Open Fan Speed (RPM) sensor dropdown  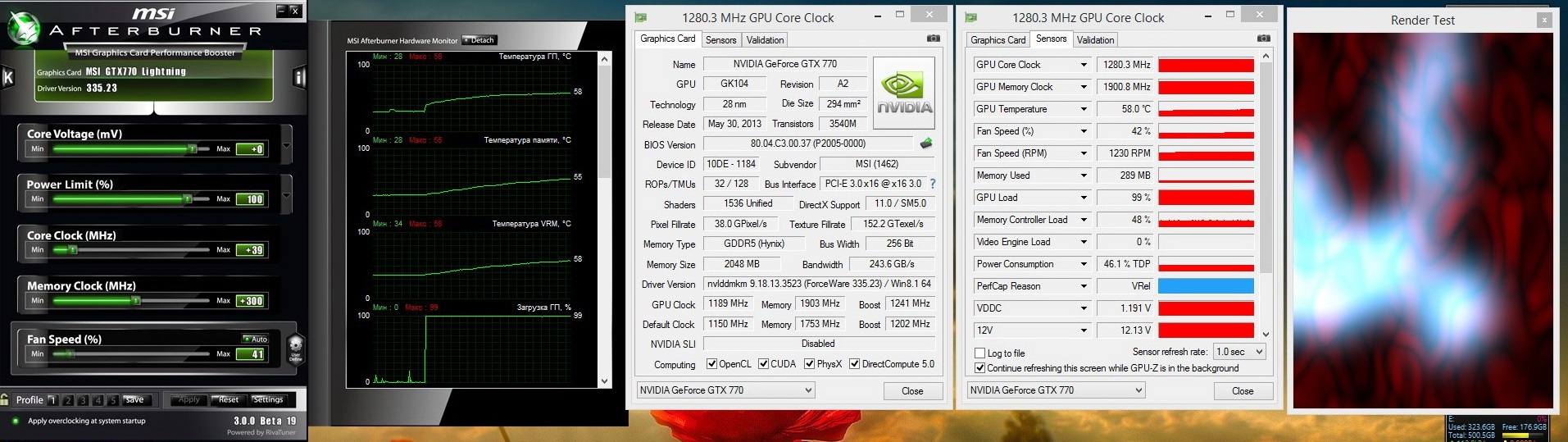click(1083, 153)
